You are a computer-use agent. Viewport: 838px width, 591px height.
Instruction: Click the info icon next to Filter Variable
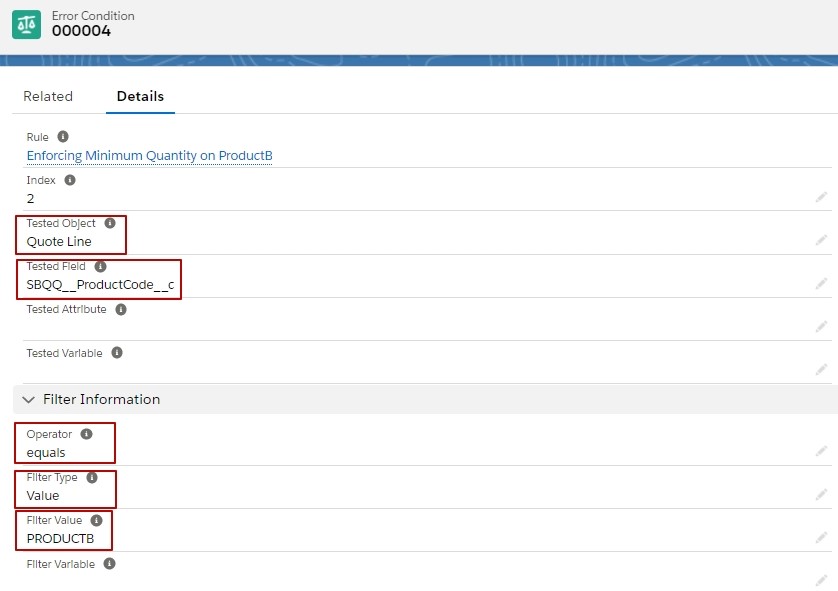click(x=110, y=564)
